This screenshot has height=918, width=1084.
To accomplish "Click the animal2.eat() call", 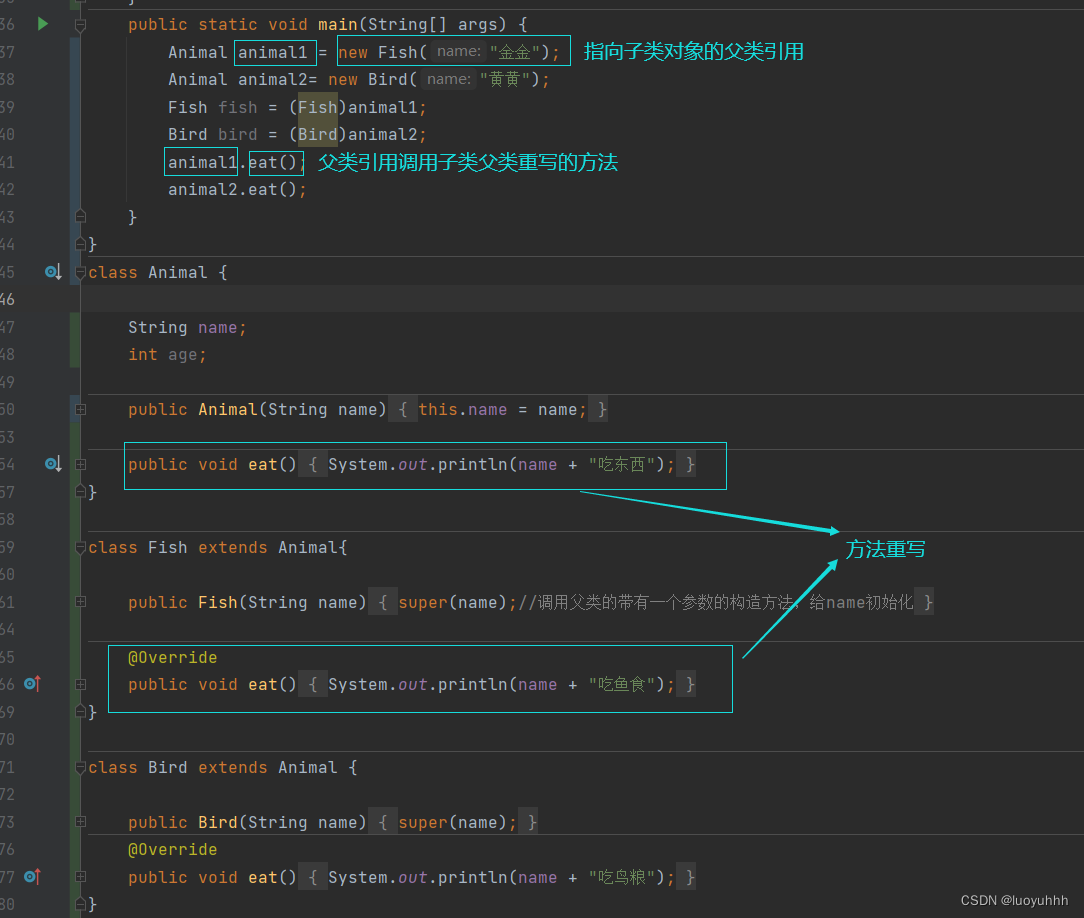I will [x=237, y=189].
